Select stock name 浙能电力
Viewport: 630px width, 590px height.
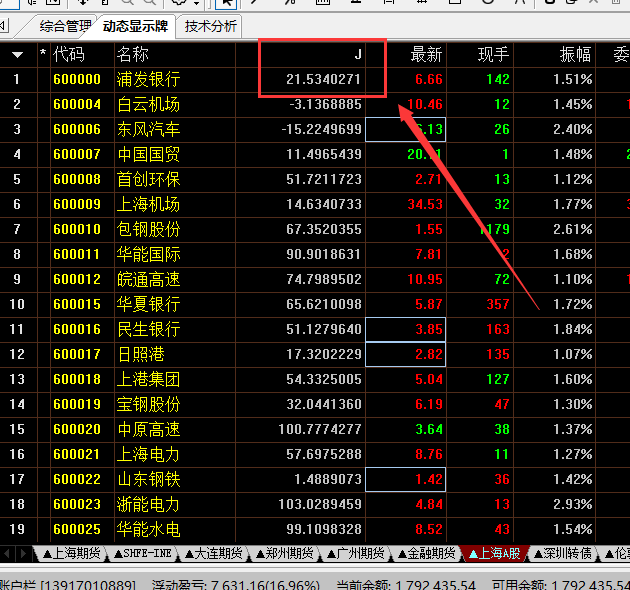click(x=148, y=504)
